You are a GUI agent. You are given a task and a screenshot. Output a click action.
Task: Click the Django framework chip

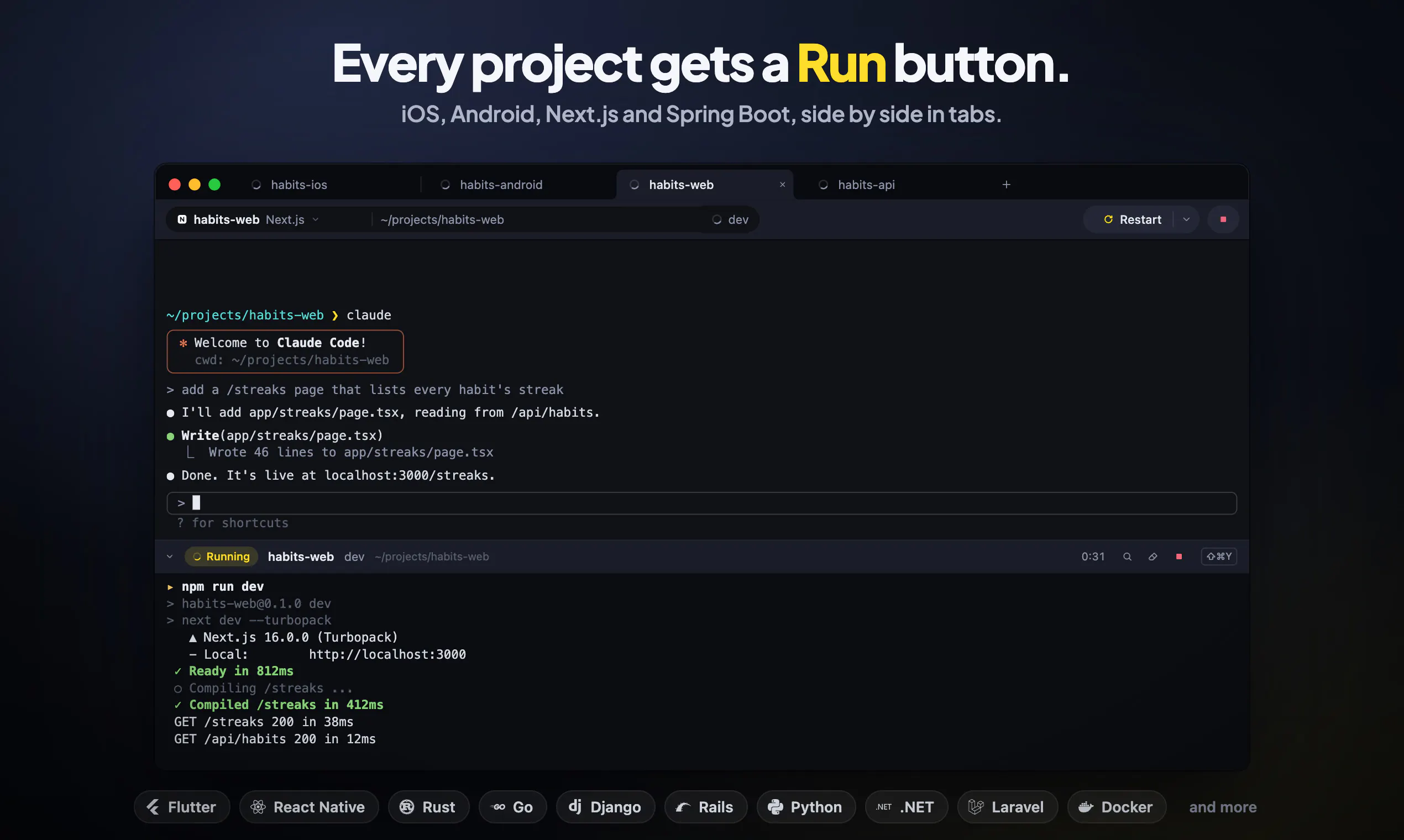(605, 807)
